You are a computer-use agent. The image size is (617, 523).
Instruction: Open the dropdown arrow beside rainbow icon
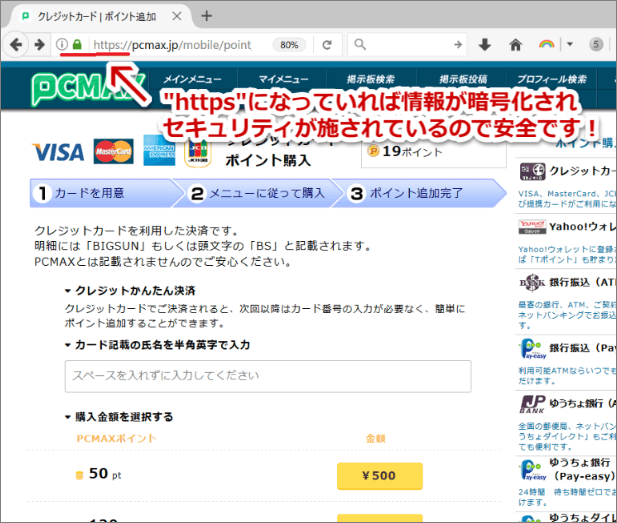click(569, 44)
